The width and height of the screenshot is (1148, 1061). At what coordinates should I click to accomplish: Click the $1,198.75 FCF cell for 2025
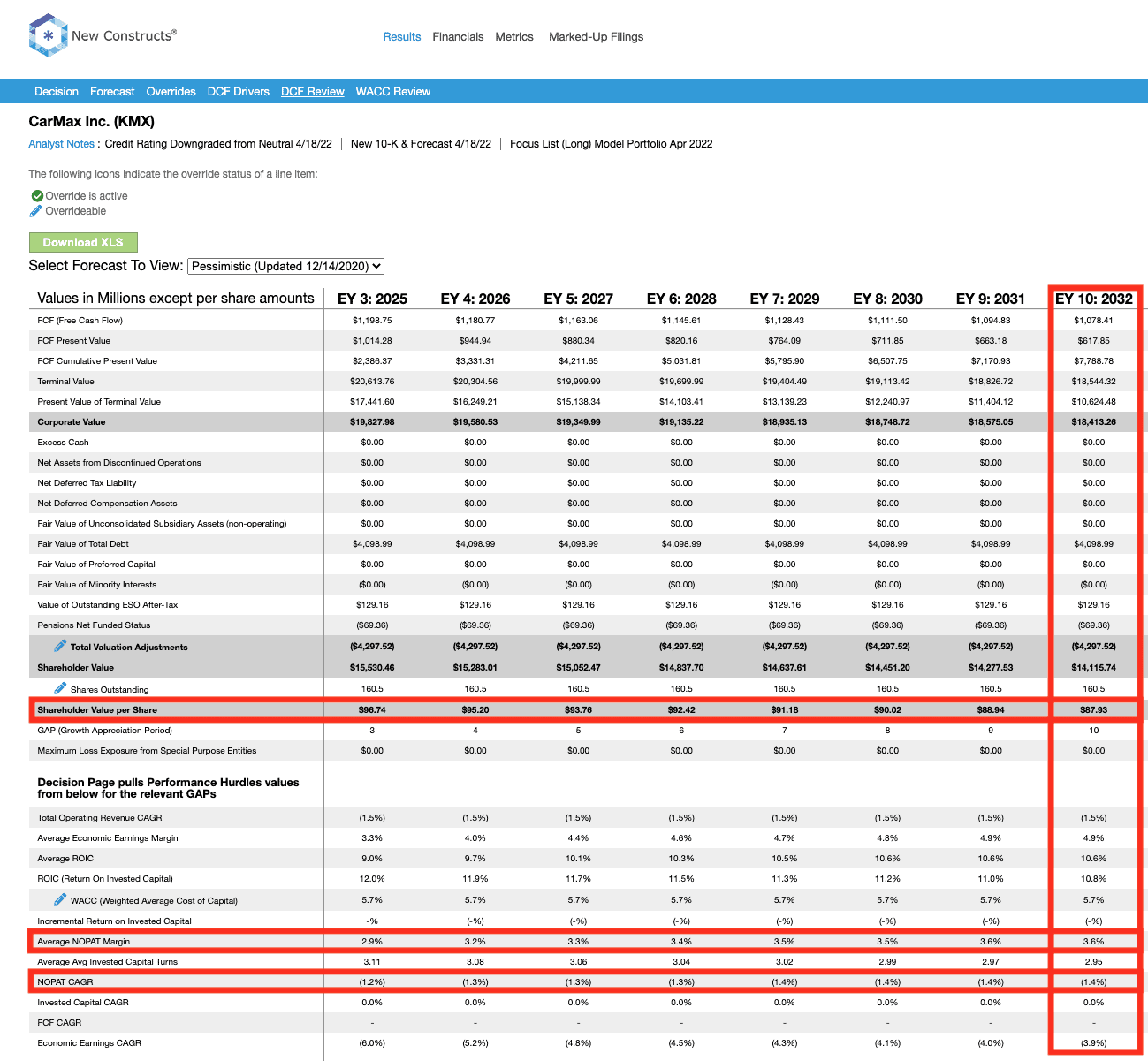pyautogui.click(x=372, y=321)
